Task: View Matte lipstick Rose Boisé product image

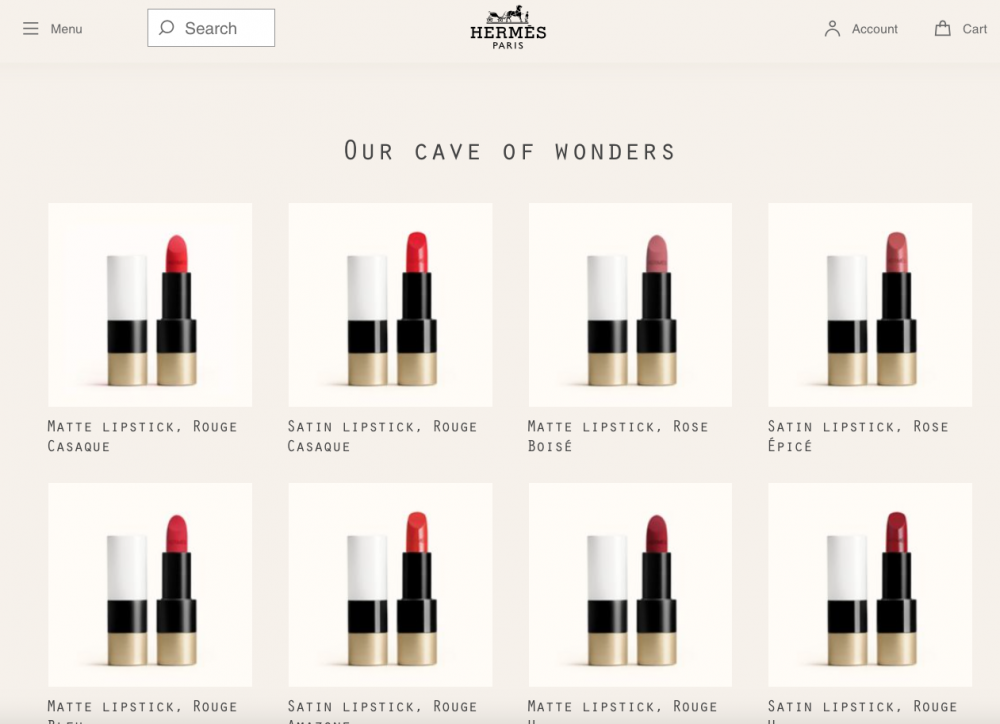Action: point(630,305)
